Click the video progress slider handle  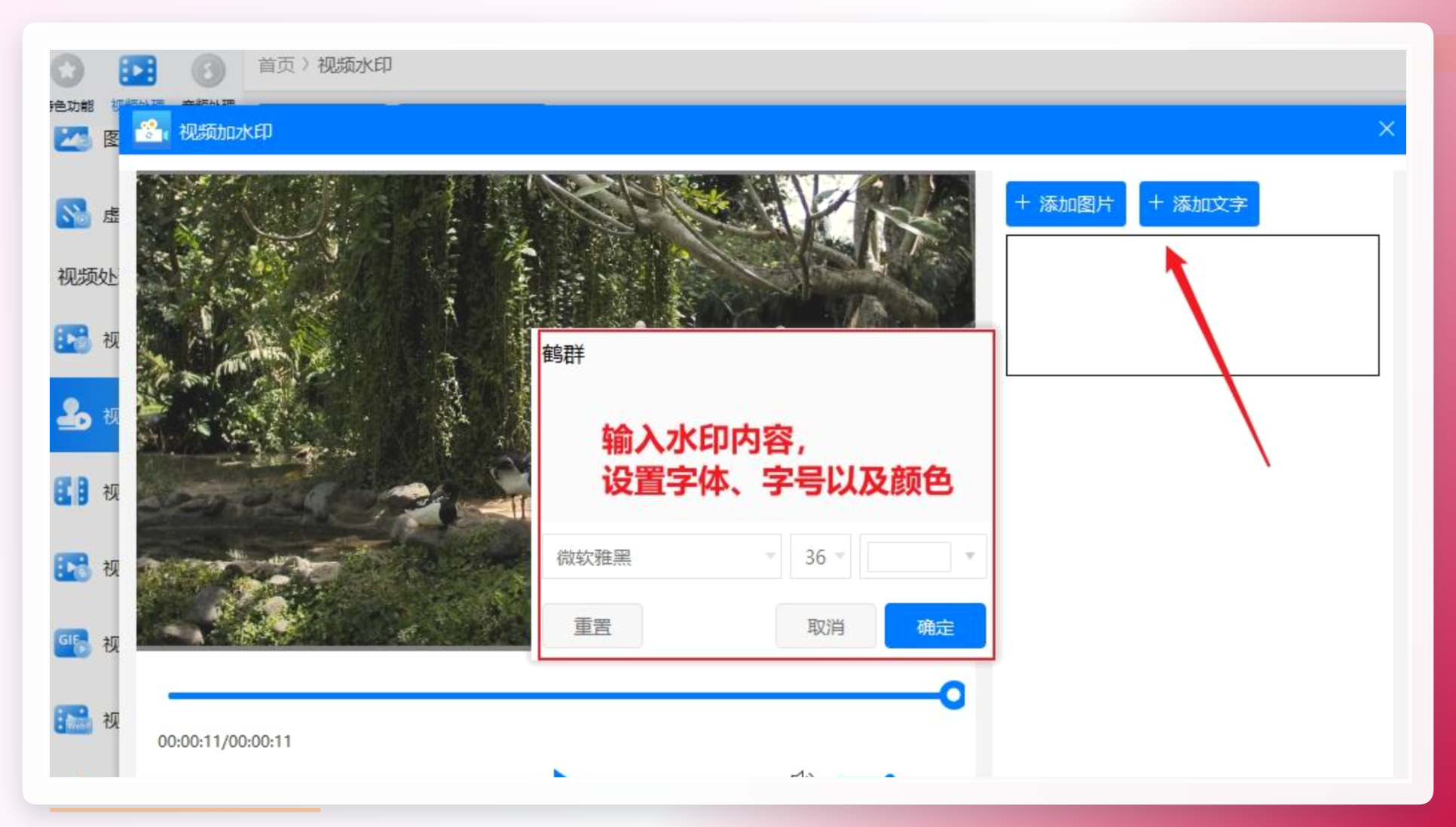tap(953, 695)
